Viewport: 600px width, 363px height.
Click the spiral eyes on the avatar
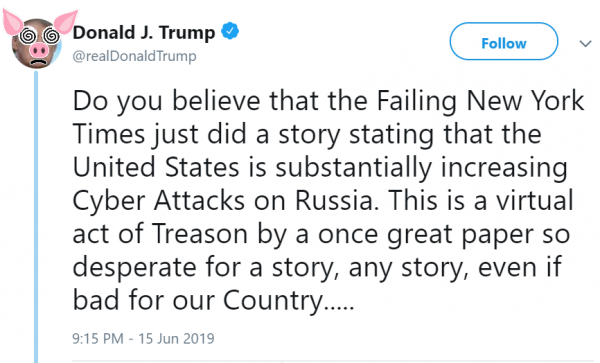pyautogui.click(x=39, y=36)
